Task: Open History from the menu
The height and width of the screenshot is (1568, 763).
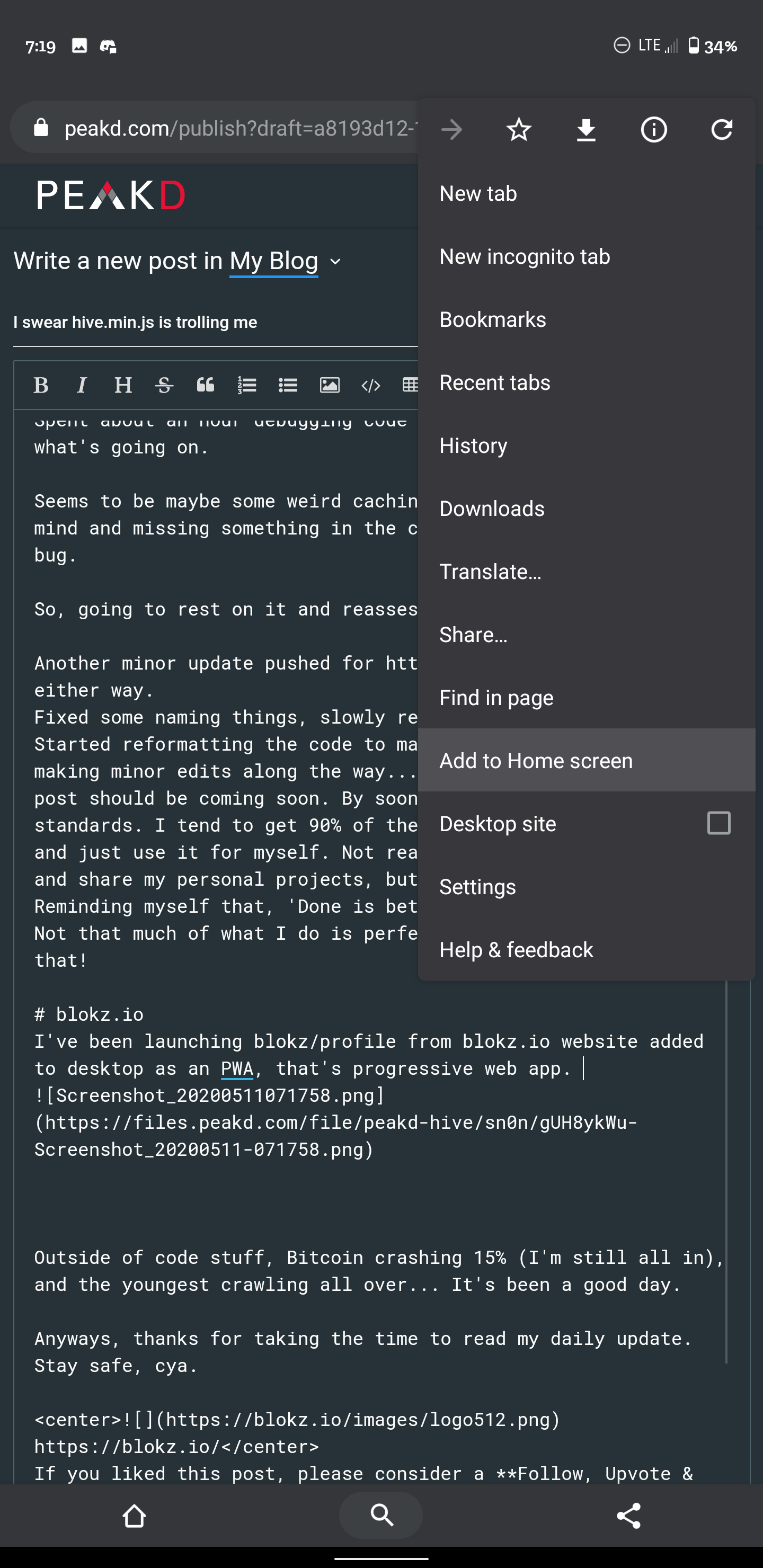Action: [587, 446]
